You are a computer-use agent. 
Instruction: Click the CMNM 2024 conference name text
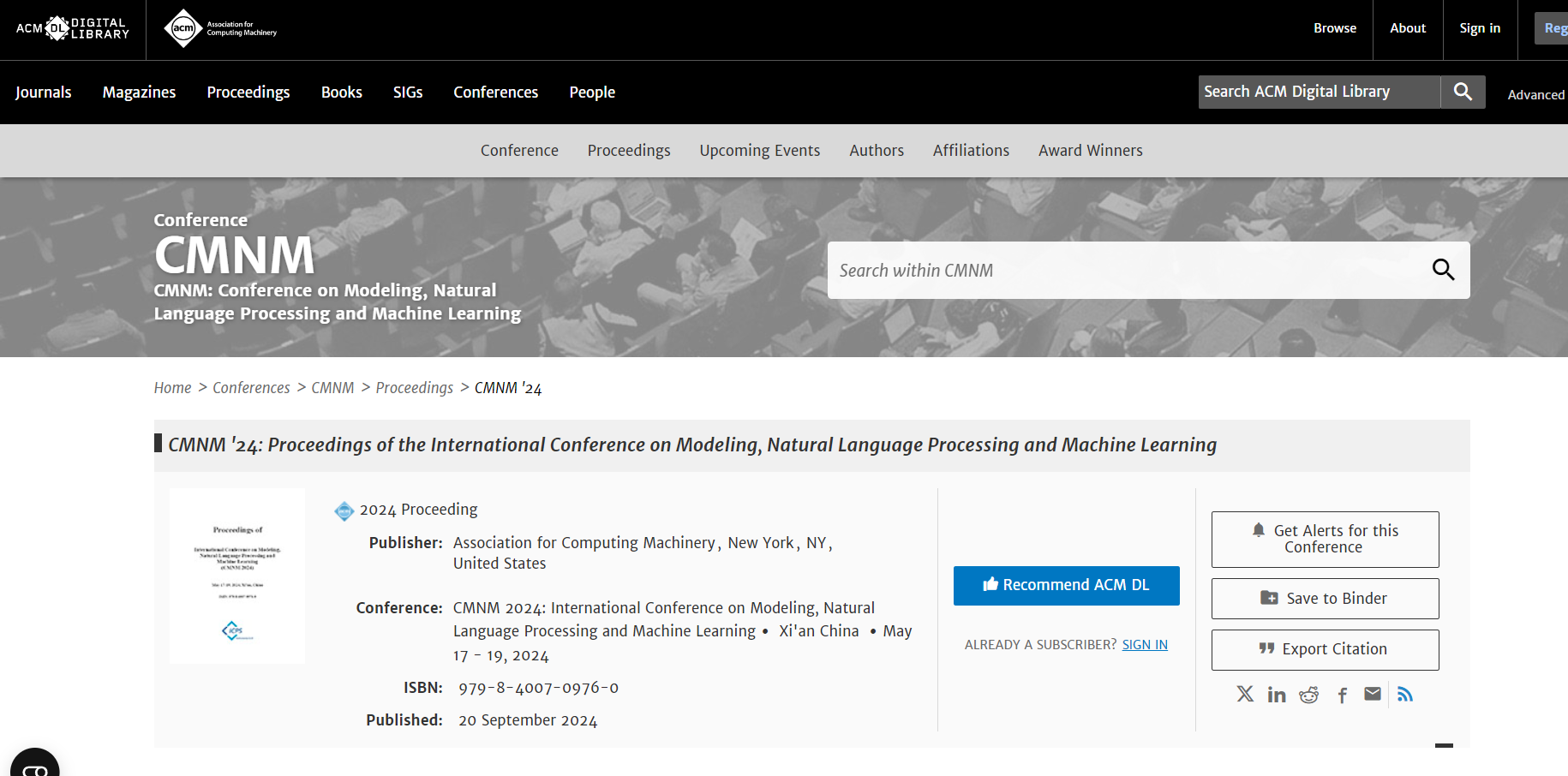664,619
